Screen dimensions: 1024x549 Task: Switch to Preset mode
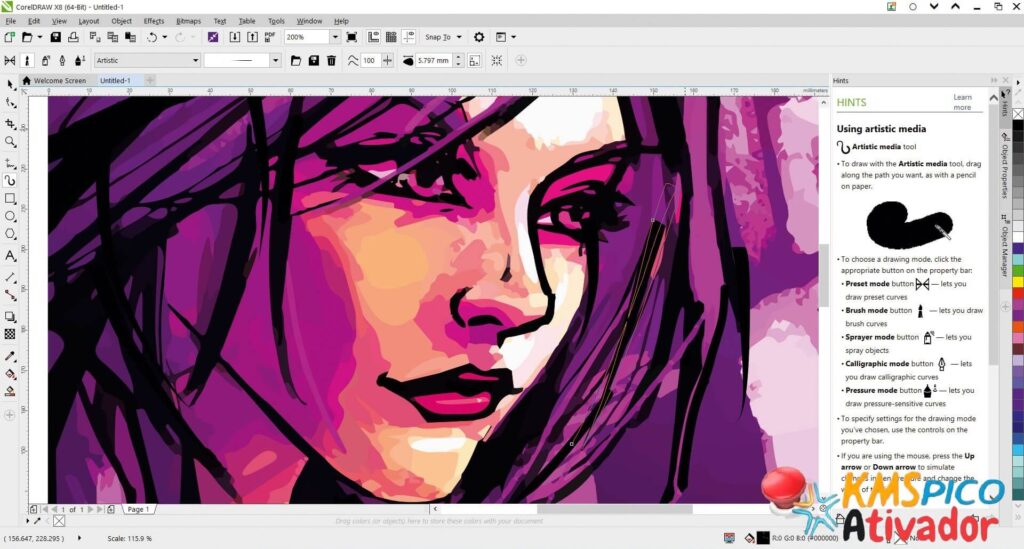pyautogui.click(x=10, y=60)
